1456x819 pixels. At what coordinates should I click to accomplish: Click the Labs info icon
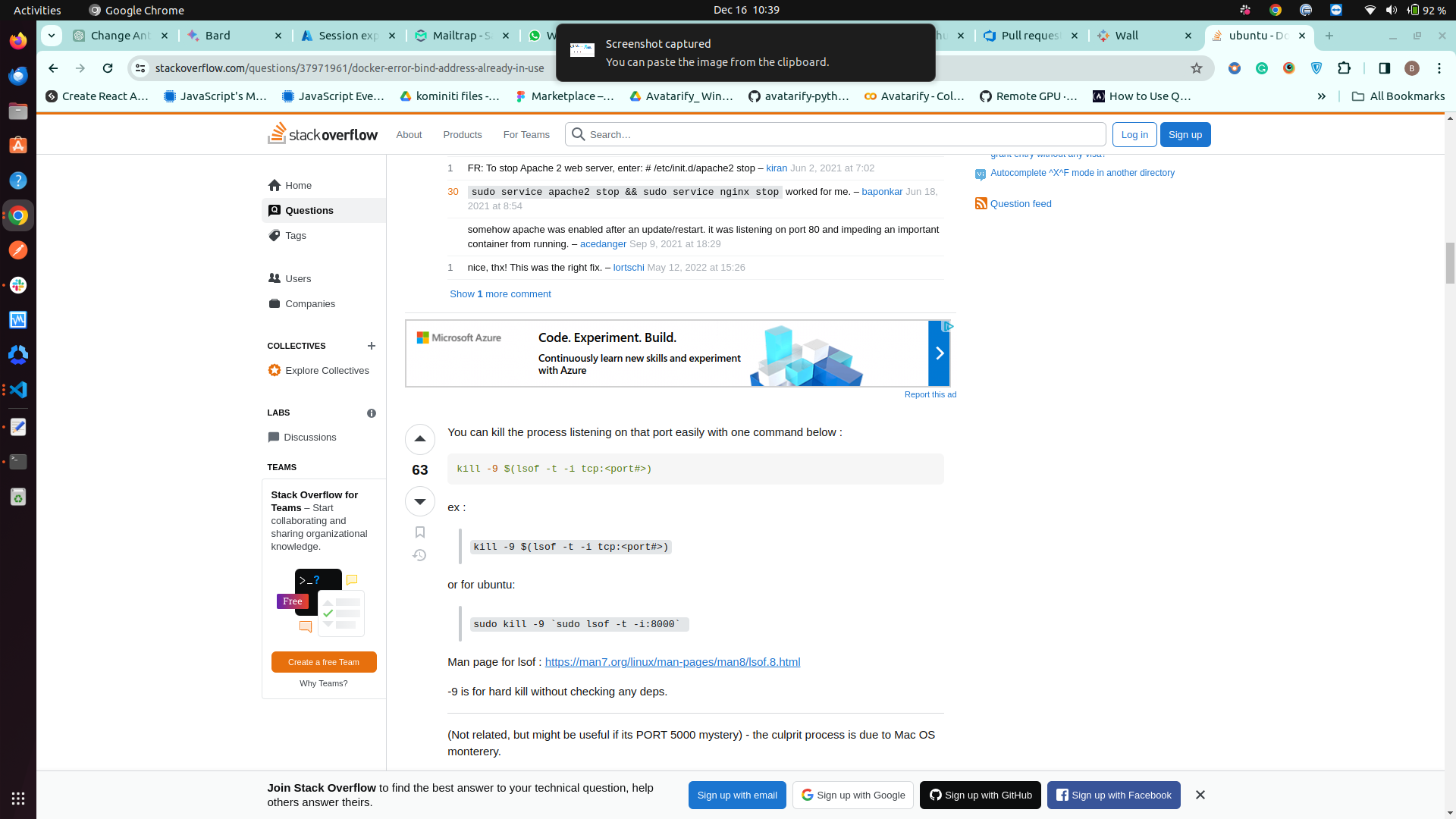(371, 413)
